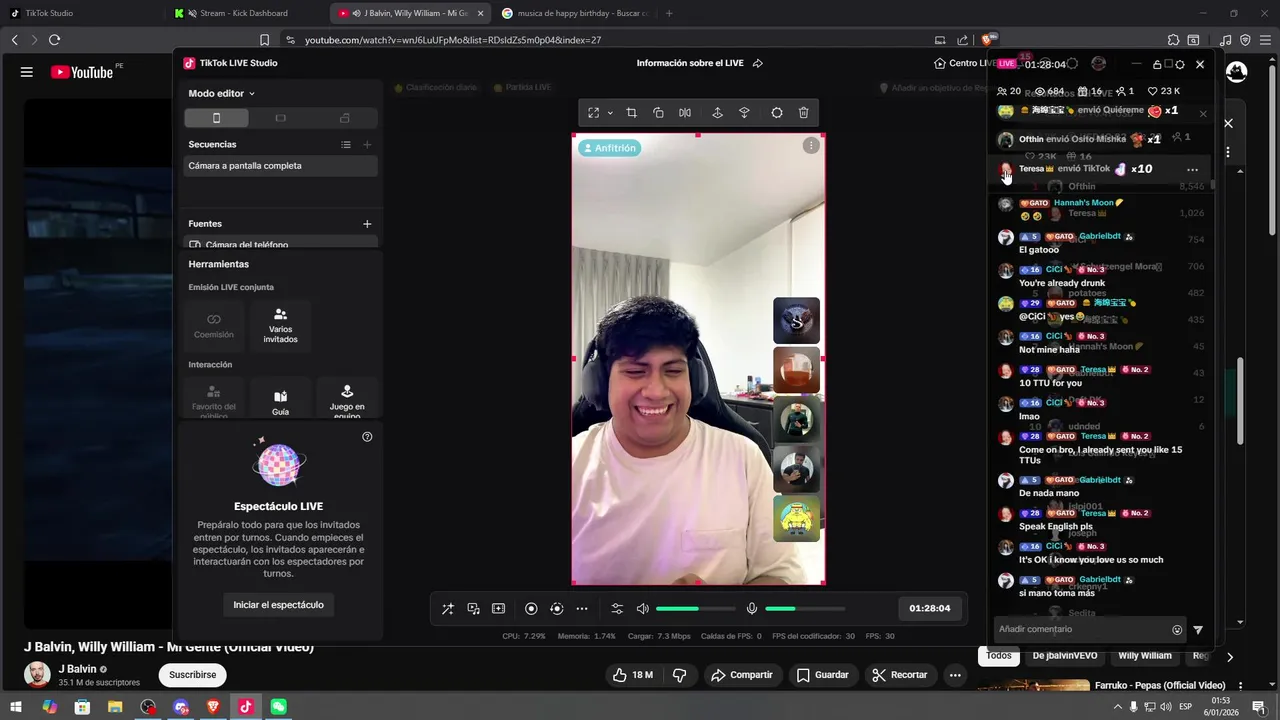
Task: Add a new source in Fuentes
Action: point(367,224)
